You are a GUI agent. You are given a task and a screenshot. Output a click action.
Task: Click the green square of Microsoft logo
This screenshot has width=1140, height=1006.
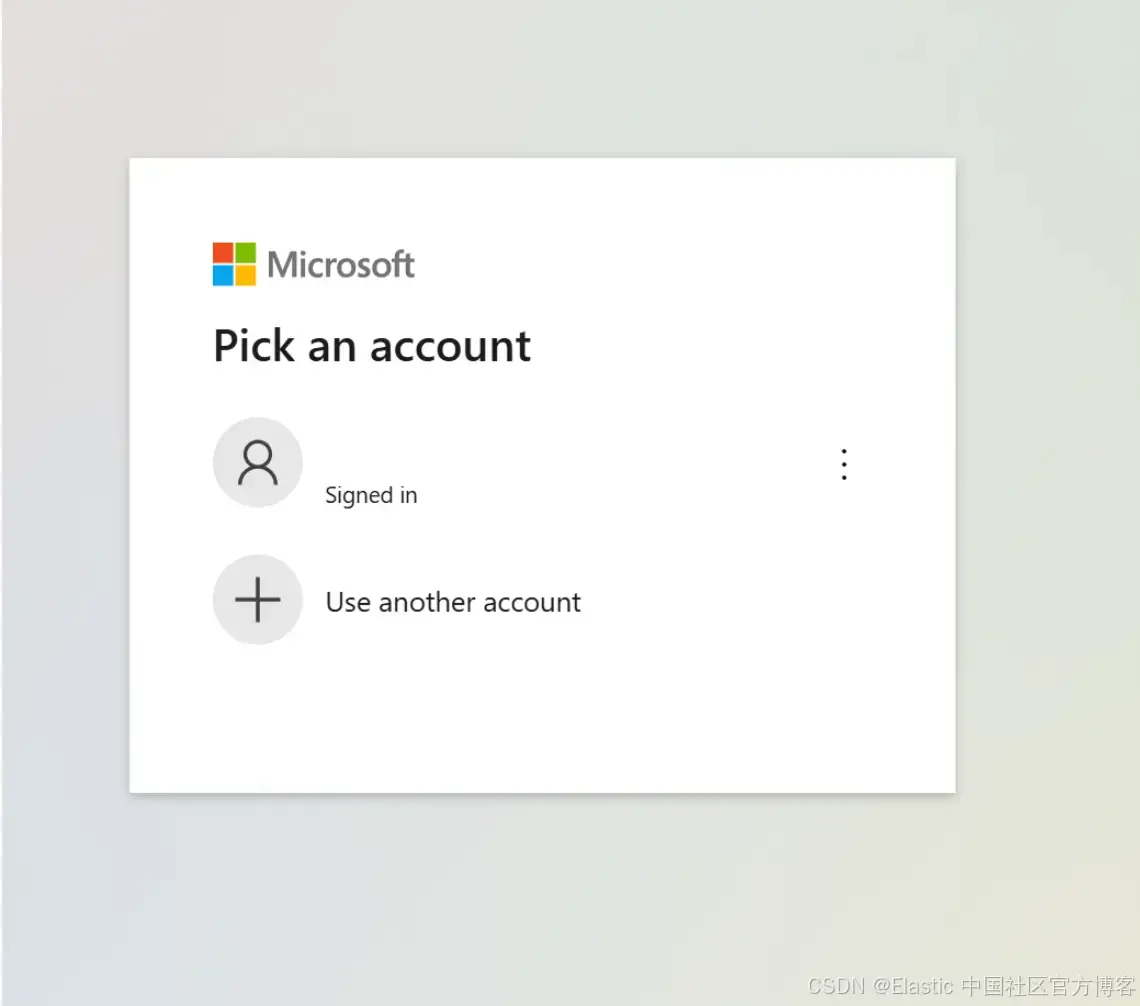246,253
